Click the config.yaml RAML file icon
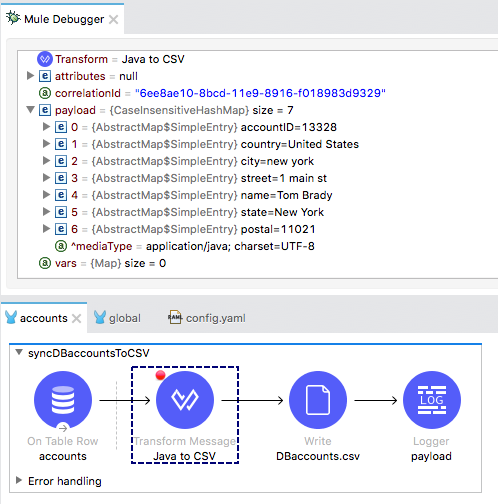The height and width of the screenshot is (504, 498). click(175, 318)
